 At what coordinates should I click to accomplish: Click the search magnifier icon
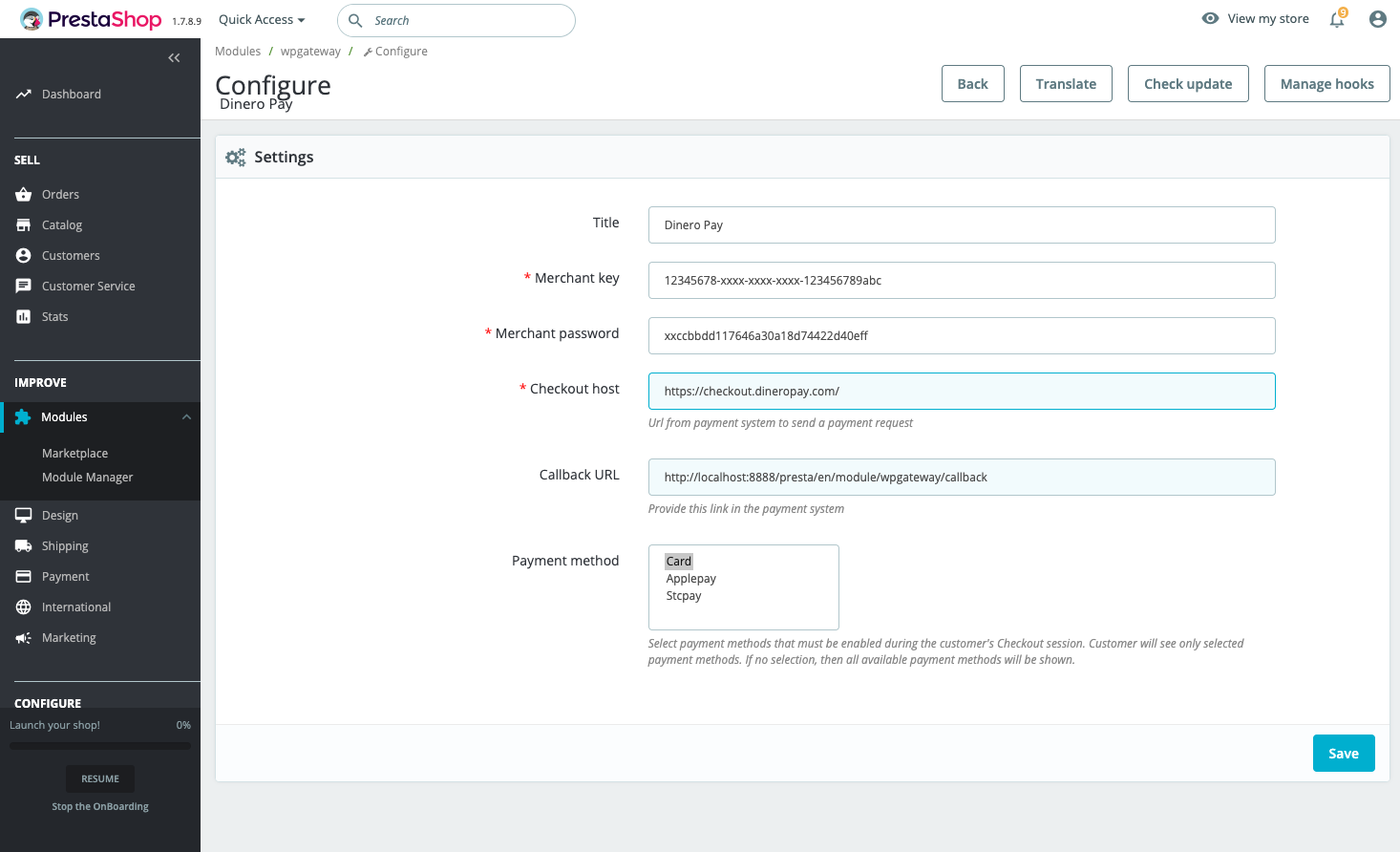click(355, 20)
